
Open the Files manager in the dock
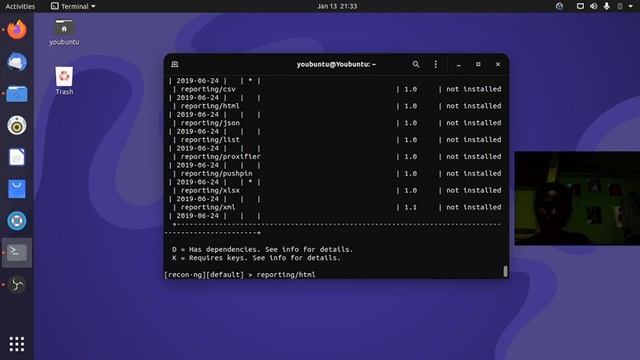17,94
